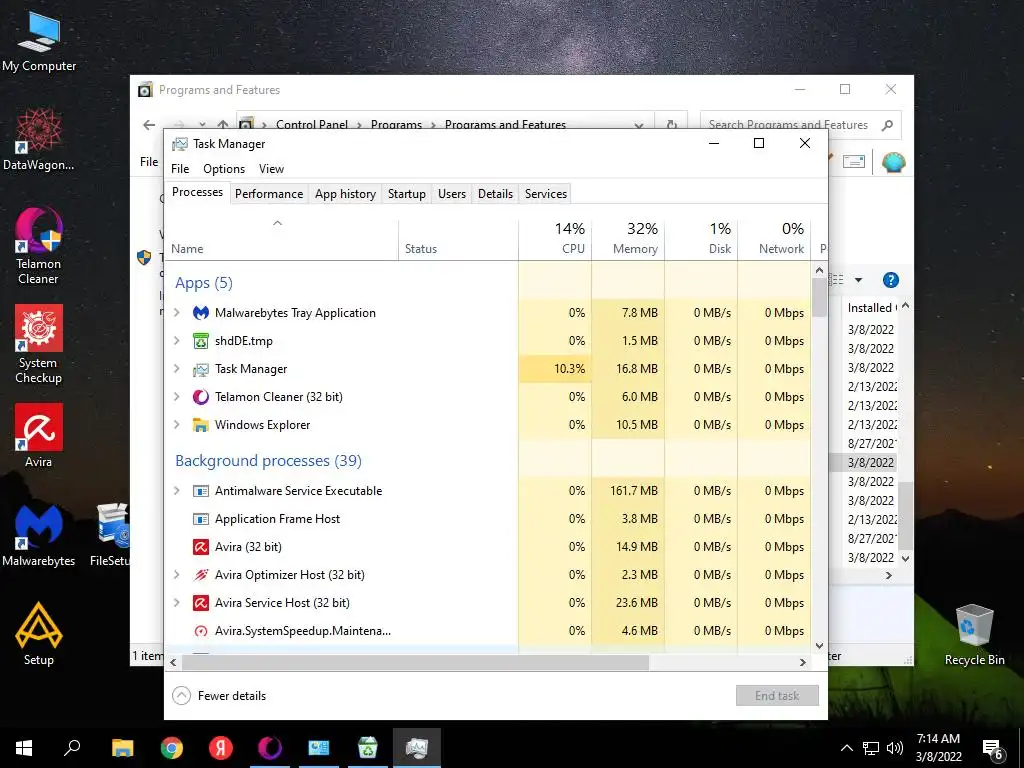Open the Windows Start menu

coord(24,748)
